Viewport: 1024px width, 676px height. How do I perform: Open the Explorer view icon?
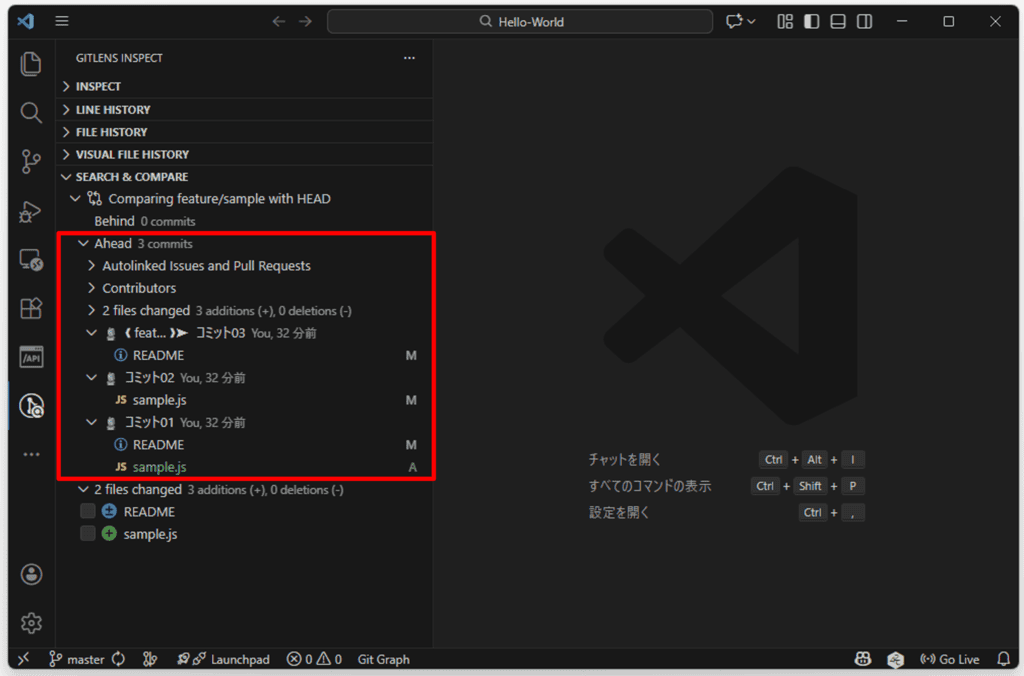(31, 63)
